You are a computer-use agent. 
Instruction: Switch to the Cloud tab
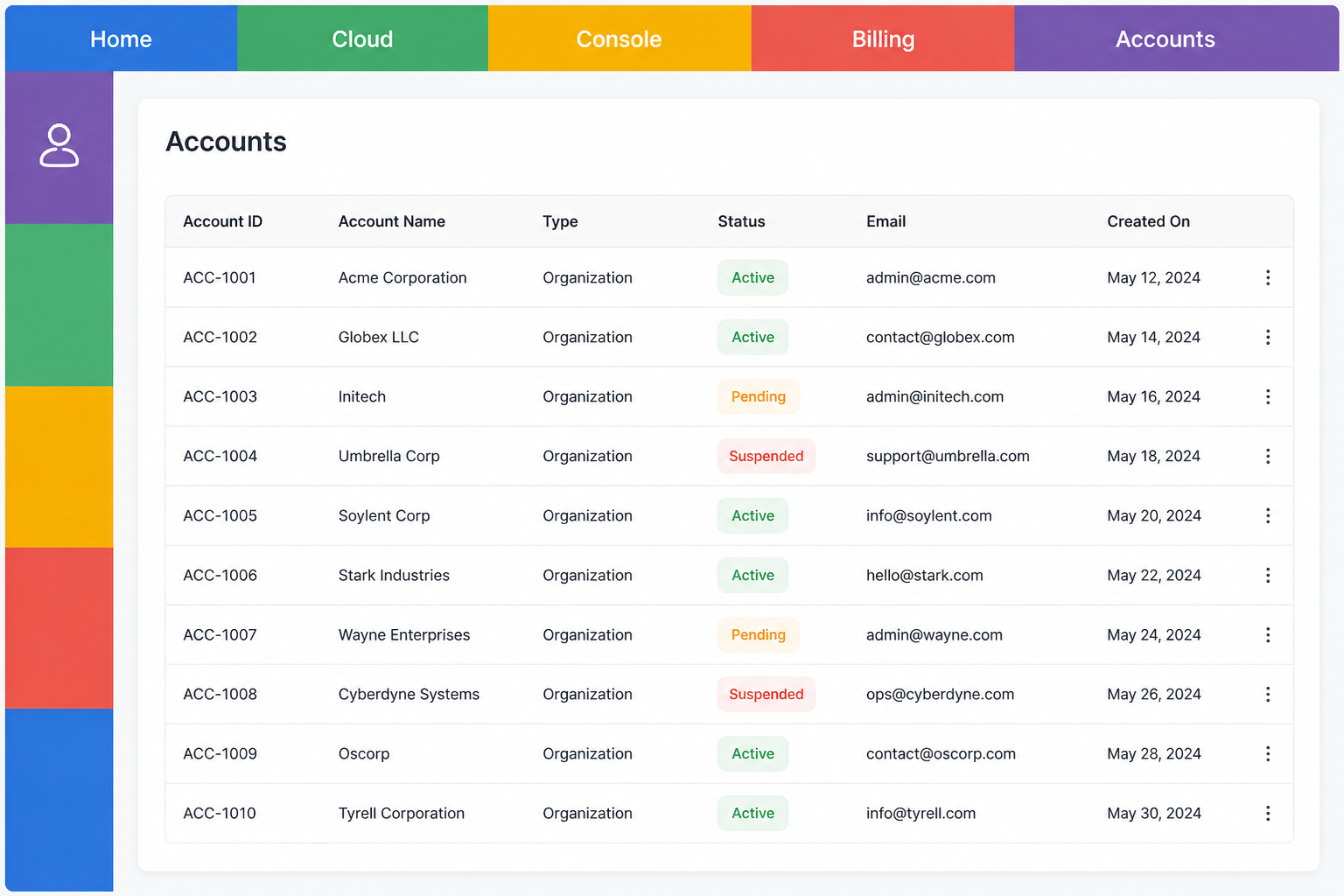point(362,38)
